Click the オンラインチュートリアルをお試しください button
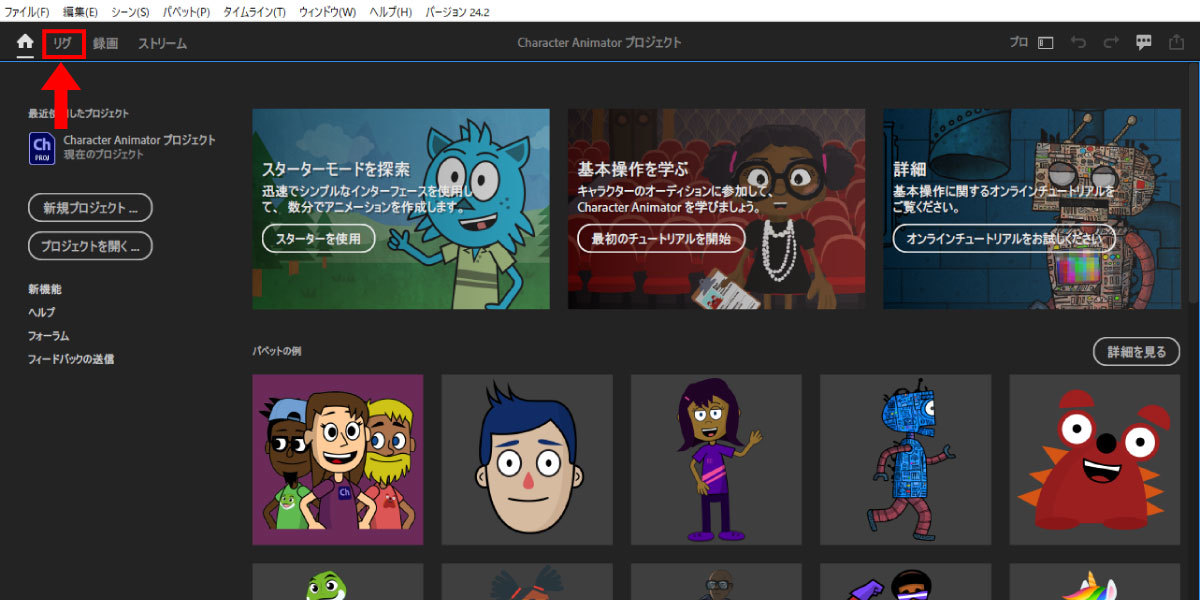 1004,238
